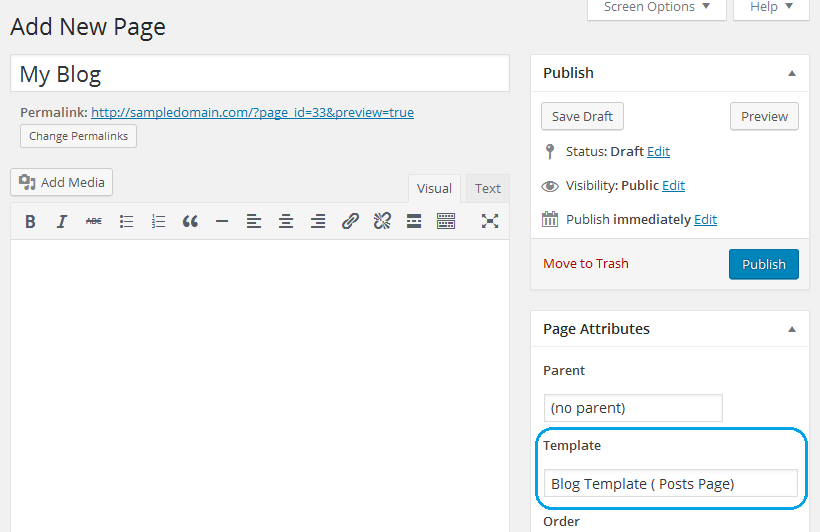
Task: Edit the Visibility: Public setting
Action: click(673, 185)
